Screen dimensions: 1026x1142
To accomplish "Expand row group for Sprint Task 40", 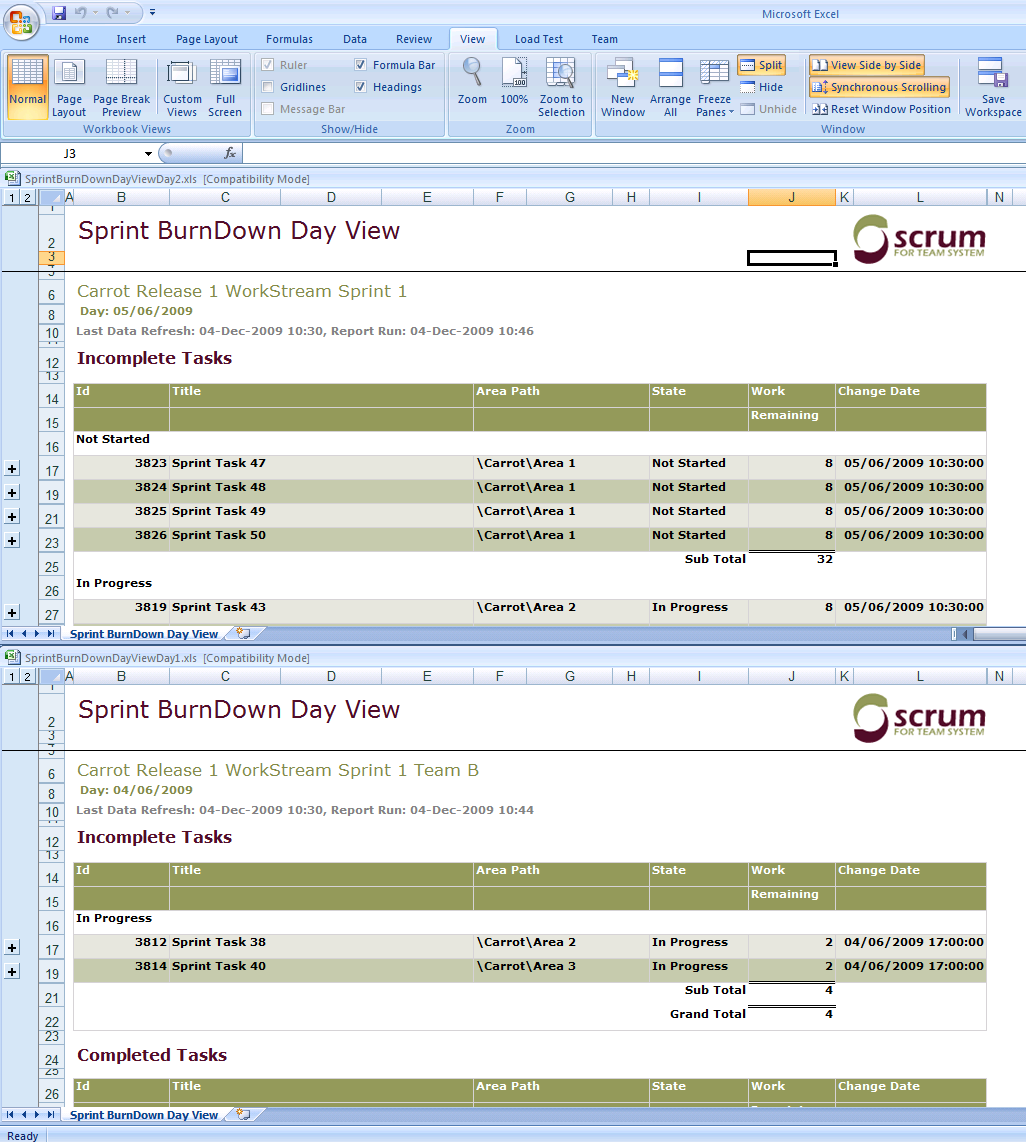I will click(12, 972).
